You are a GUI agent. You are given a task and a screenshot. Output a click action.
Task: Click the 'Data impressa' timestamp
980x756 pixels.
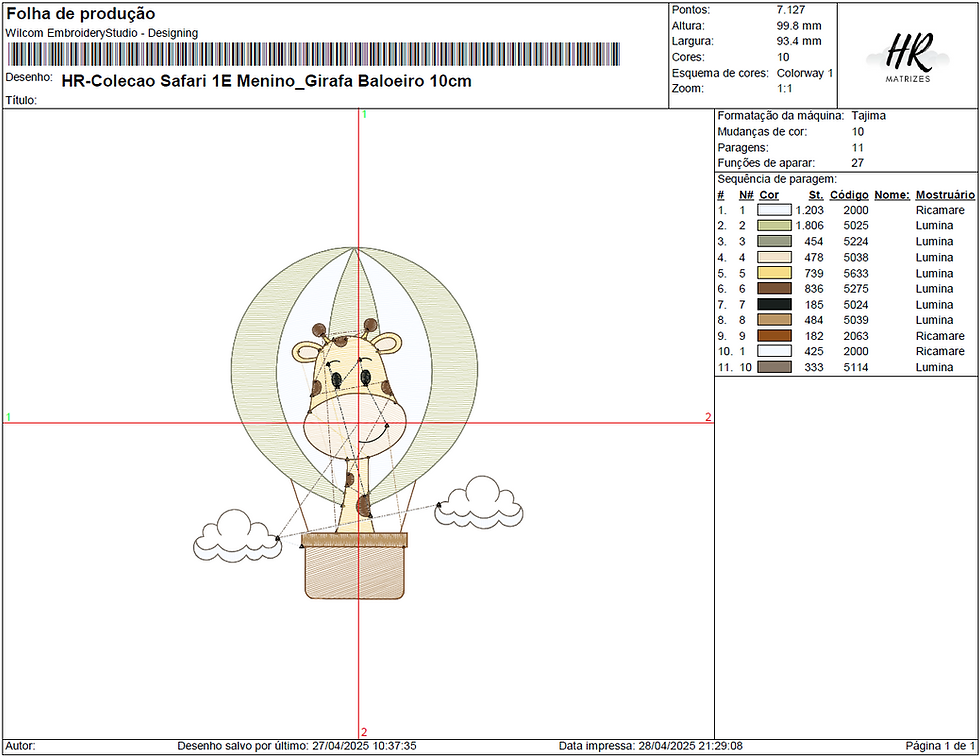(x=651, y=746)
